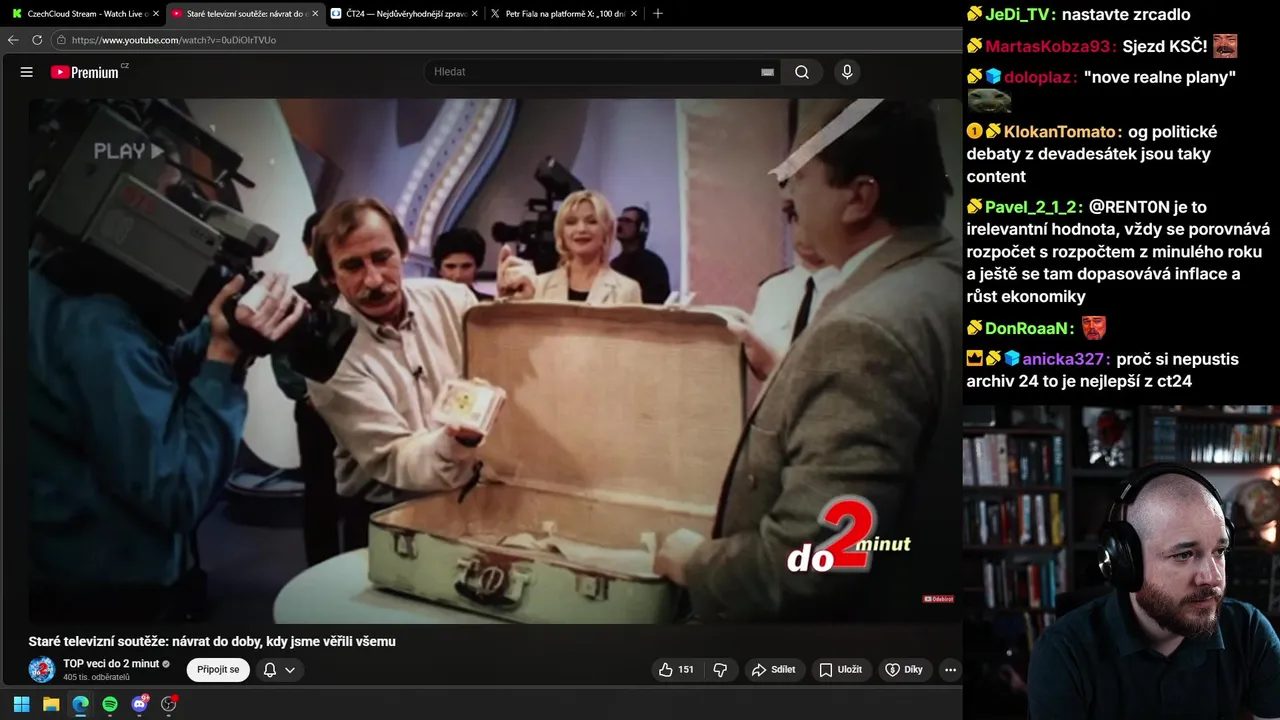Close the Petr Fiala X tab
This screenshot has height=720, width=1280.
pyautogui.click(x=634, y=14)
